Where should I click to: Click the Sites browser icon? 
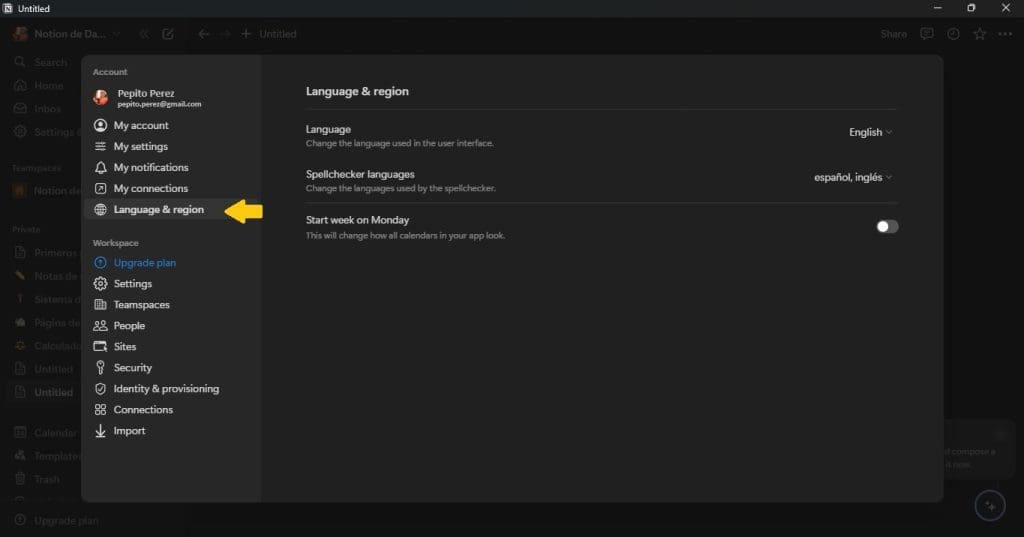click(x=100, y=346)
